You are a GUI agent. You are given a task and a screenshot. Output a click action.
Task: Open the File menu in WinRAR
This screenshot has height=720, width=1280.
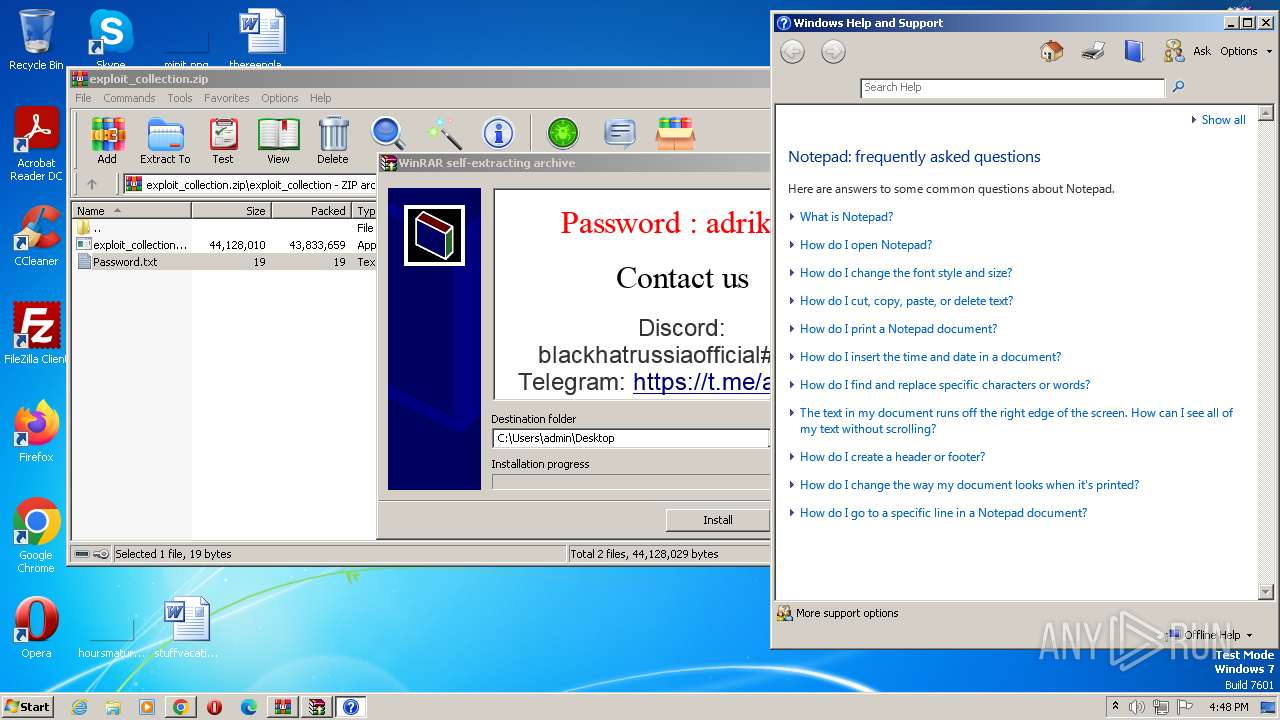click(83, 98)
